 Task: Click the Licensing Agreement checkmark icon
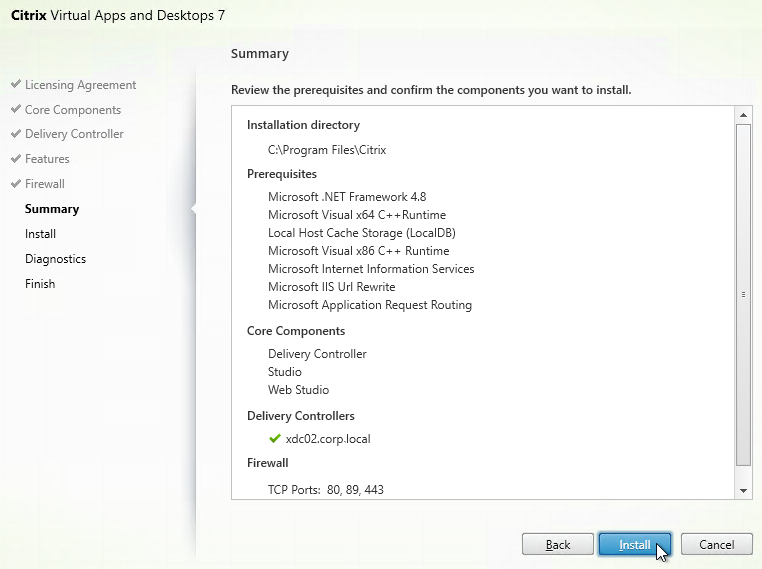pos(16,84)
